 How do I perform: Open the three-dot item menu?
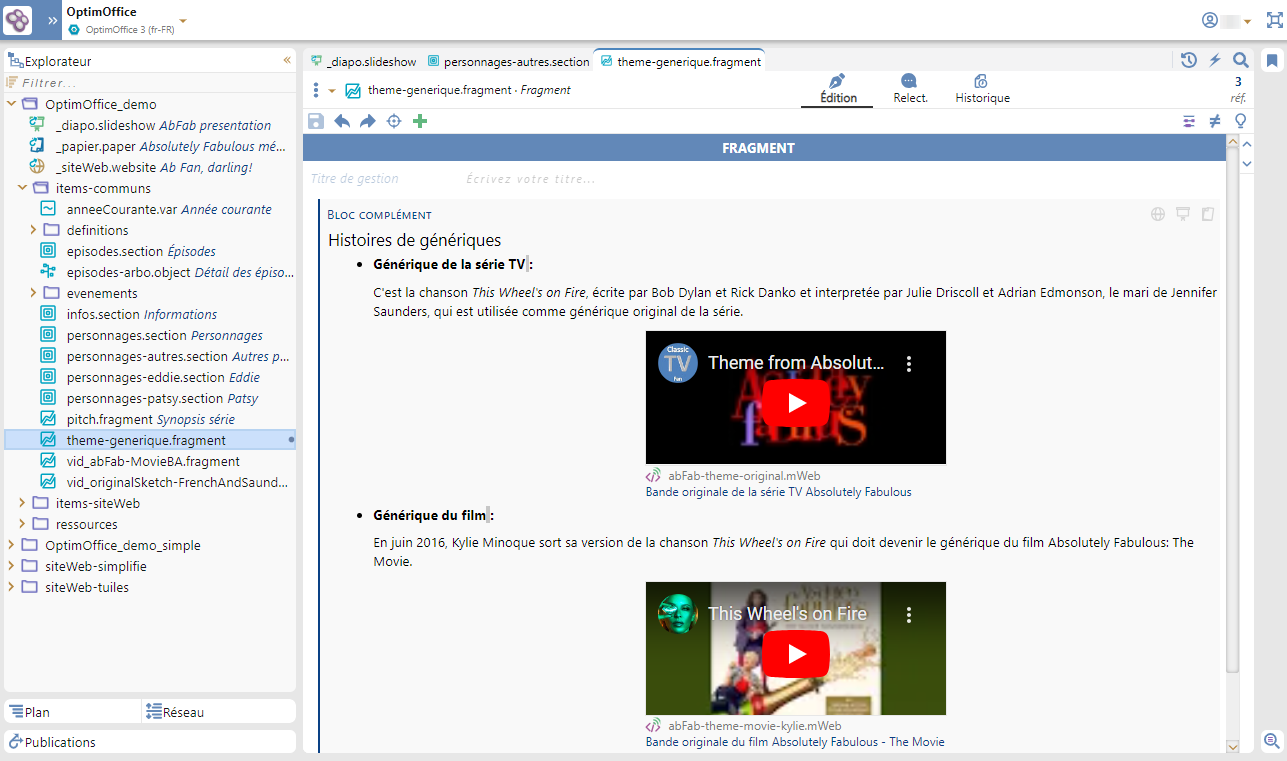click(x=316, y=90)
